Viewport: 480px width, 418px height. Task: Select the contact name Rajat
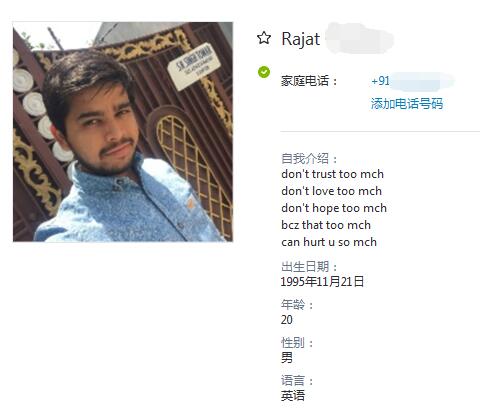(x=301, y=39)
